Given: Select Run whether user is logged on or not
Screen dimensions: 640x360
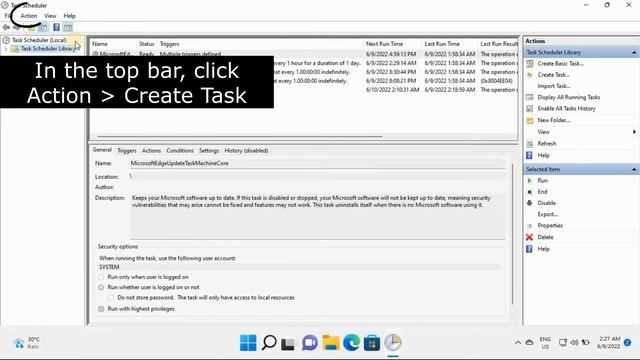Looking at the screenshot, I should coord(101,288).
